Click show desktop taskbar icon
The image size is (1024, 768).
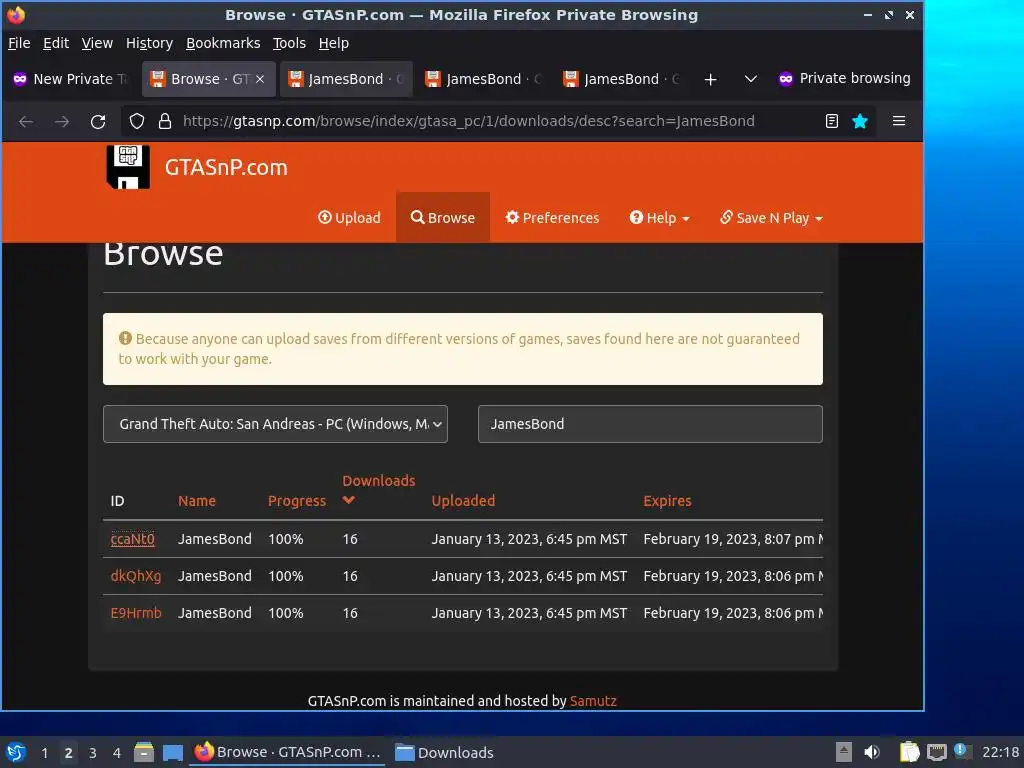(172, 752)
